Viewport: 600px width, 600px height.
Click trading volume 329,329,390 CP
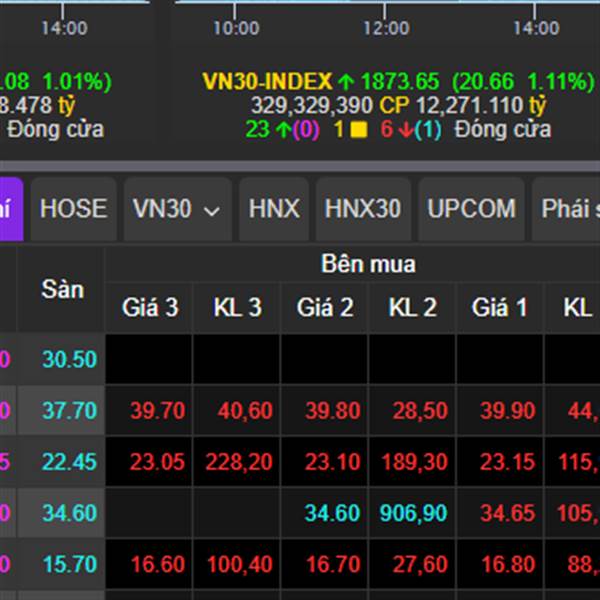click(330, 105)
